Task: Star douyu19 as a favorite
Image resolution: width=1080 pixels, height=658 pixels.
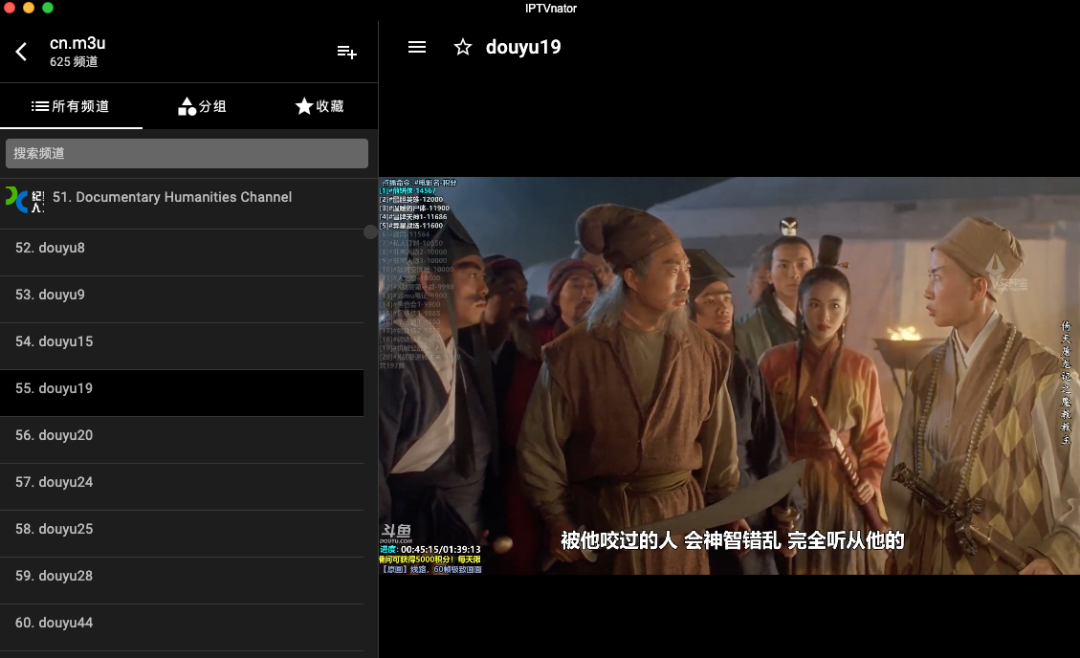Action: tap(462, 47)
